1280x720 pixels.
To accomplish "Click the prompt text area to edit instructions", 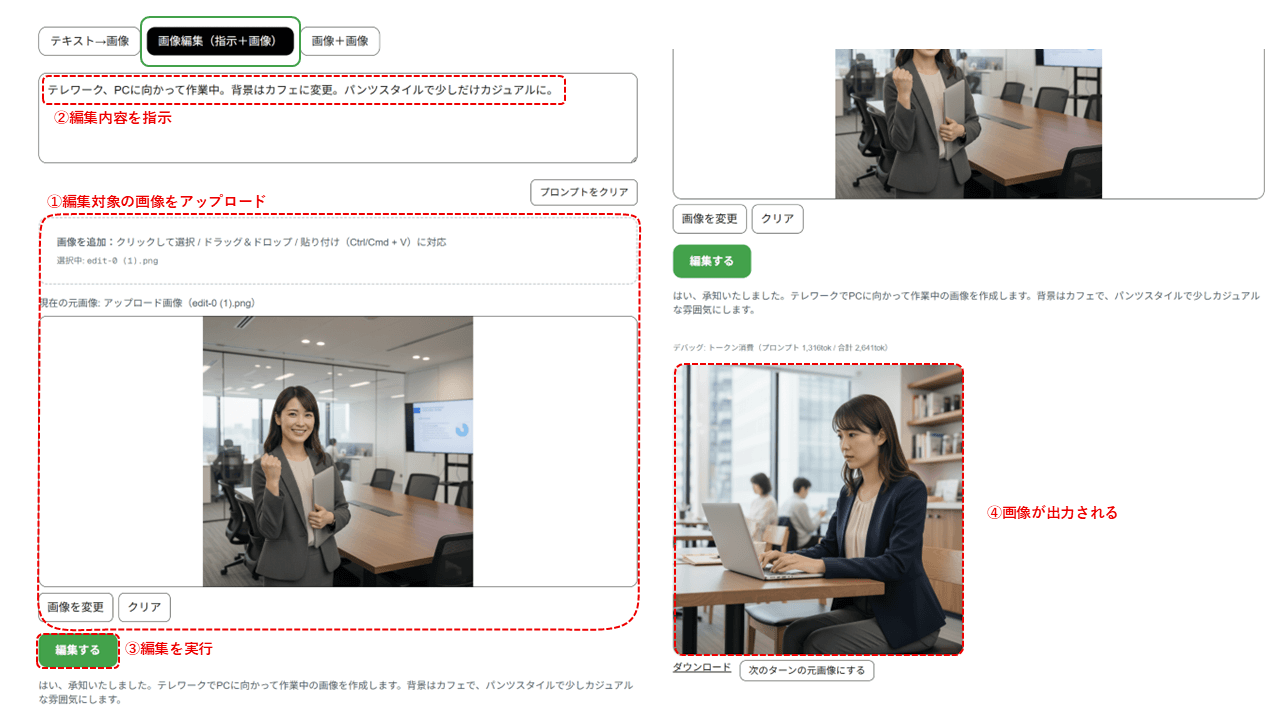I will click(338, 120).
